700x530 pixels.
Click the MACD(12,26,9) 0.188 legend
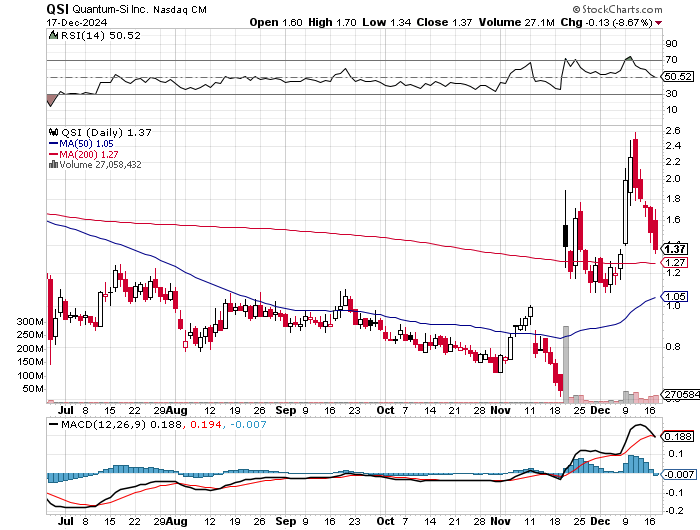(121, 424)
